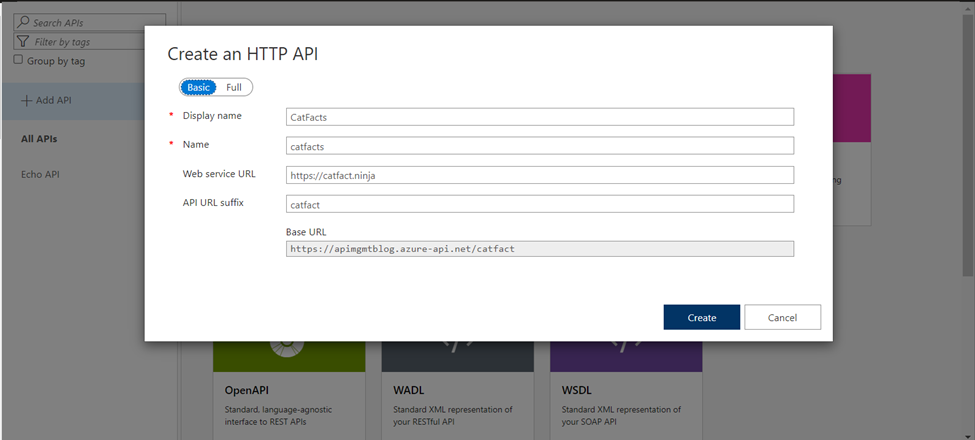The height and width of the screenshot is (440, 975).
Task: Click the Search APIs box
Action: [90, 22]
